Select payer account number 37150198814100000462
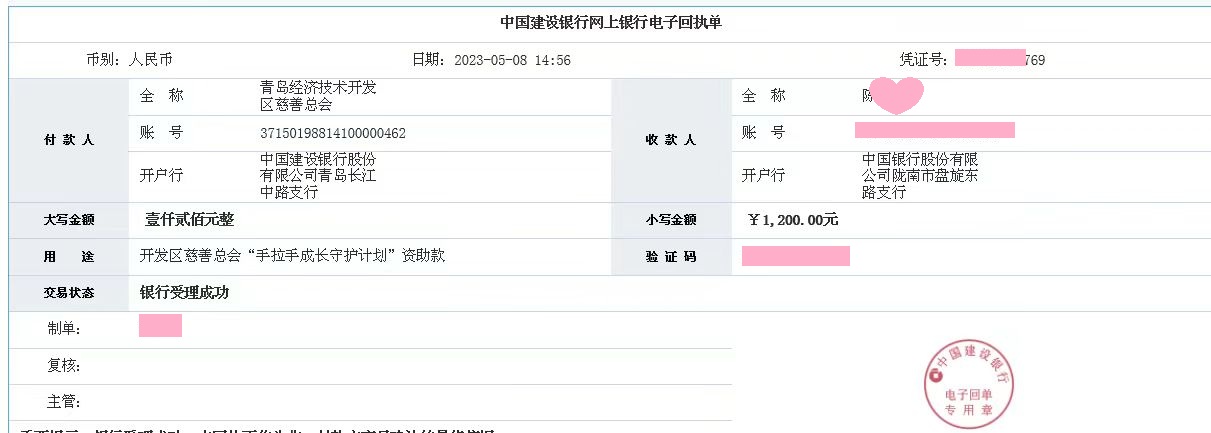 coord(333,133)
